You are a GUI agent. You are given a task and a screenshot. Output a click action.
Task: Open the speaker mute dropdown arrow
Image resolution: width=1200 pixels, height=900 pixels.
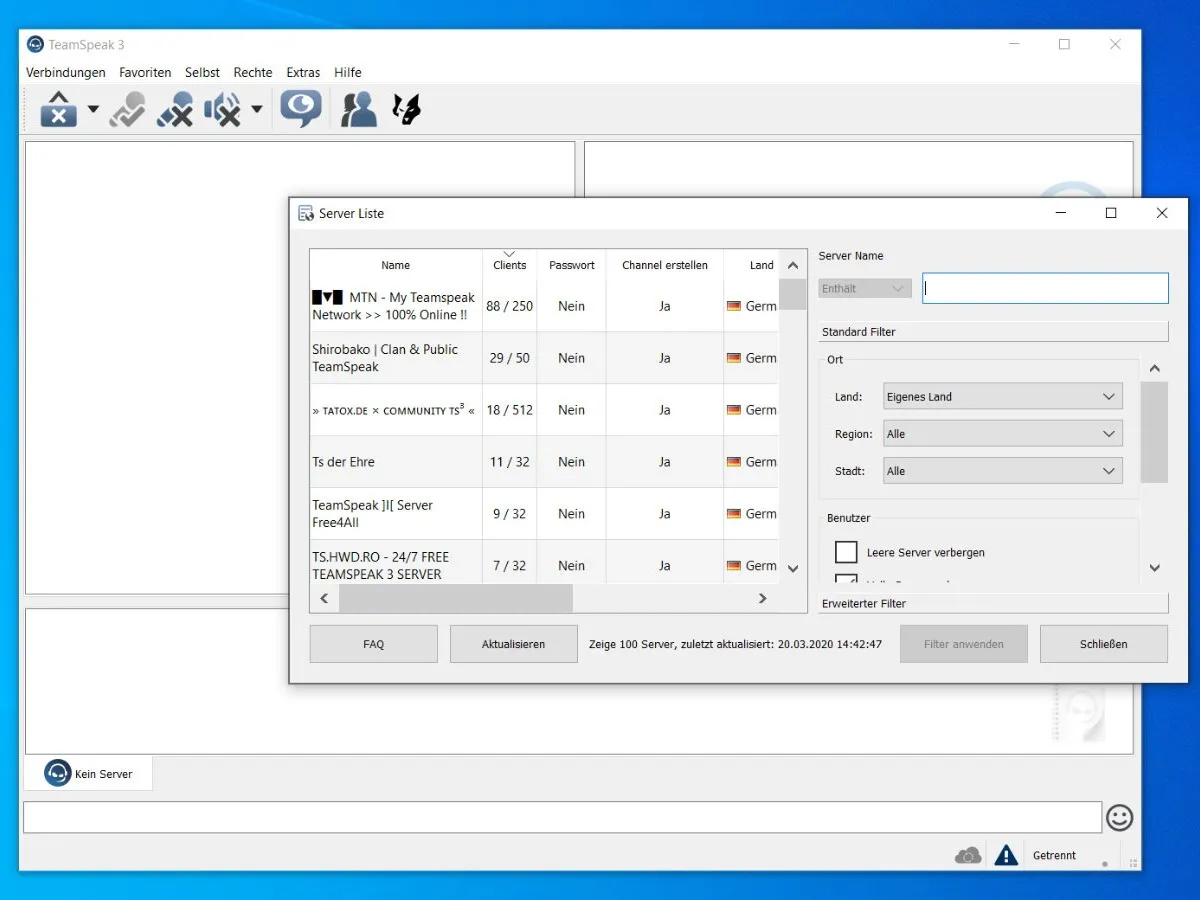257,109
